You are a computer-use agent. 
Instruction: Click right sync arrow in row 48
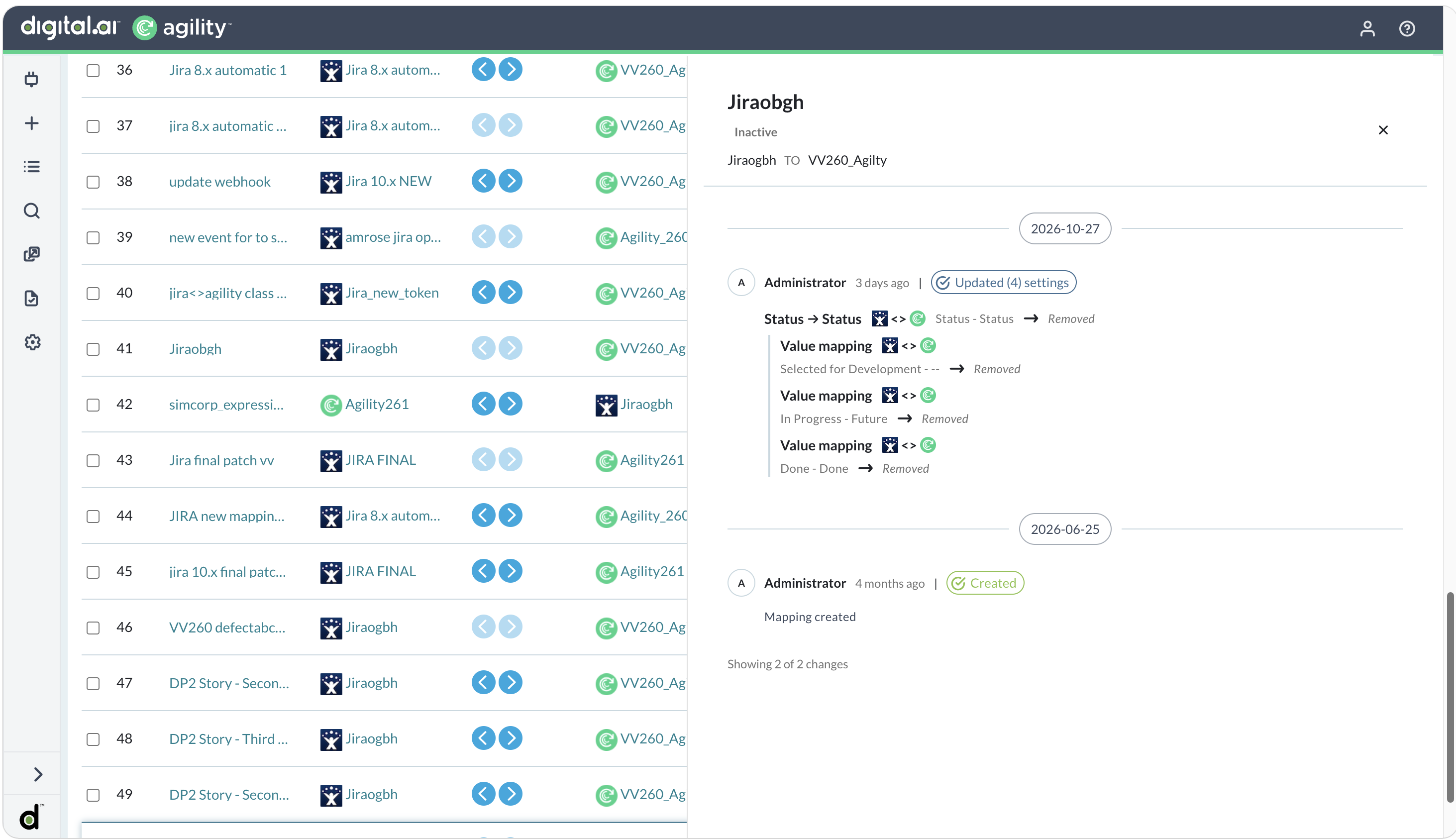point(511,738)
